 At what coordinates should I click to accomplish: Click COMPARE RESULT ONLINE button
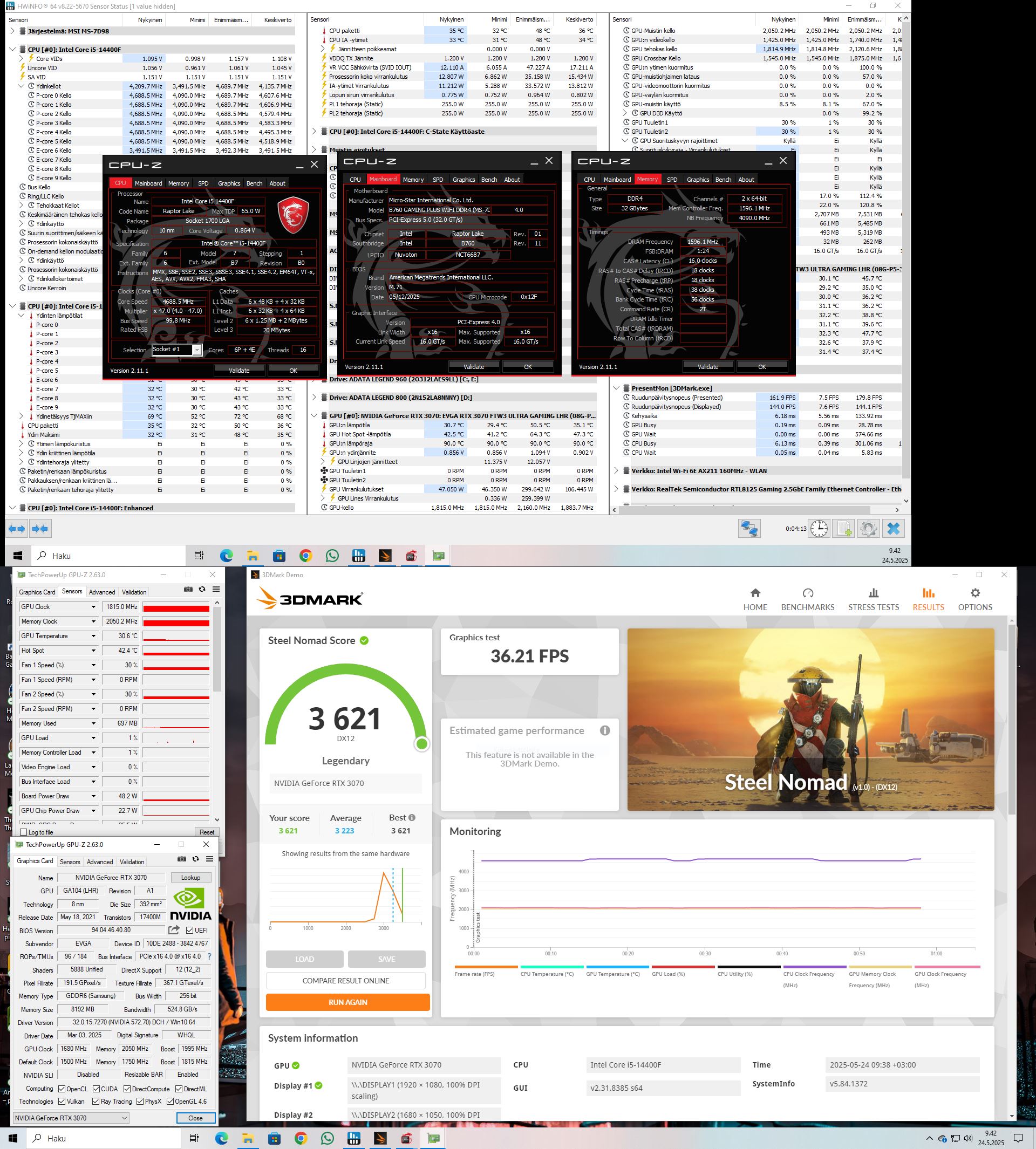345,981
